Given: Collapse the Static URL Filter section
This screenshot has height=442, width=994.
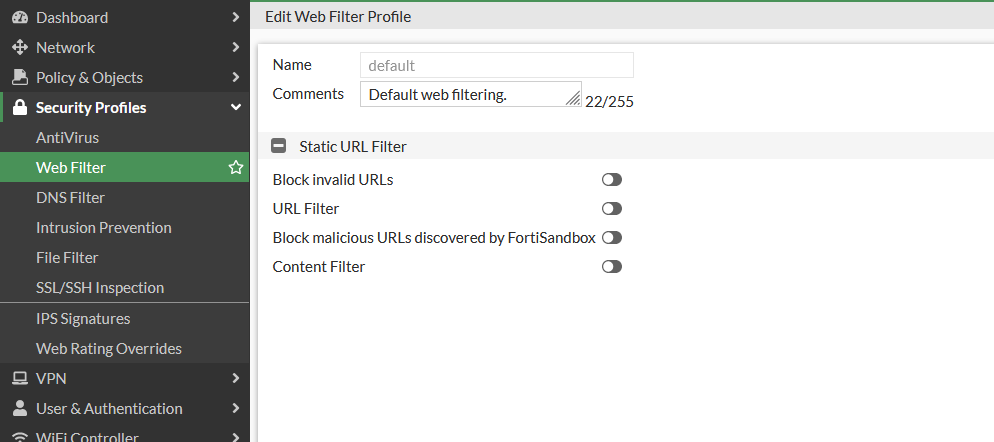Looking at the screenshot, I should point(279,146).
